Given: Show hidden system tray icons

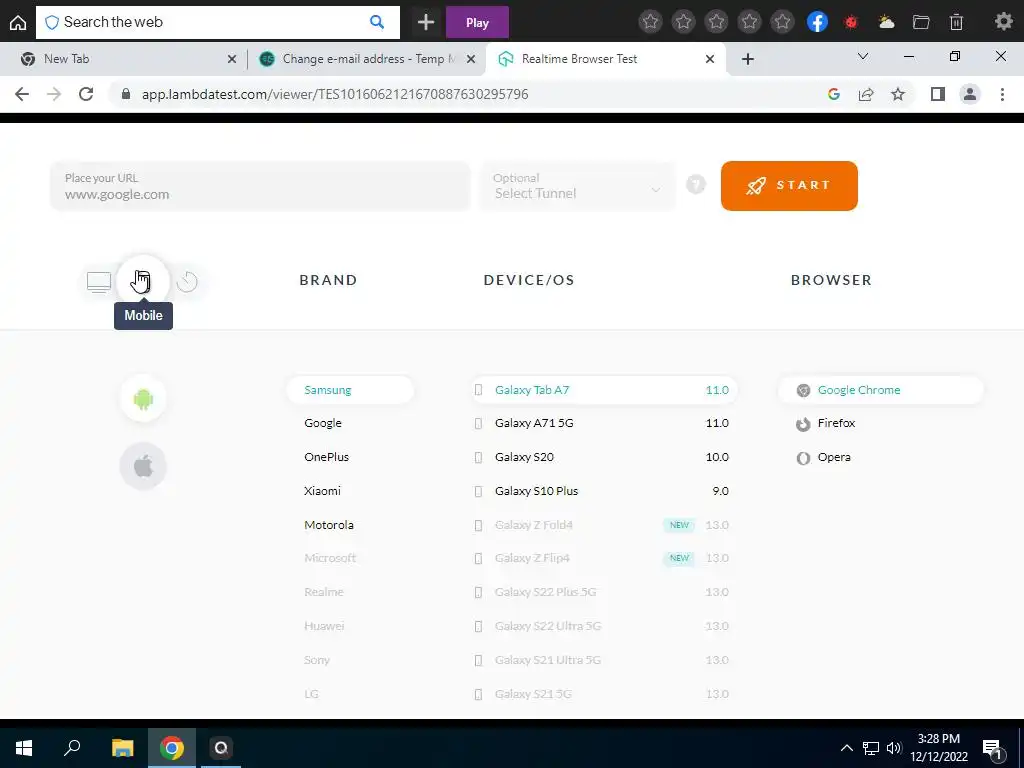Looking at the screenshot, I should [x=846, y=748].
